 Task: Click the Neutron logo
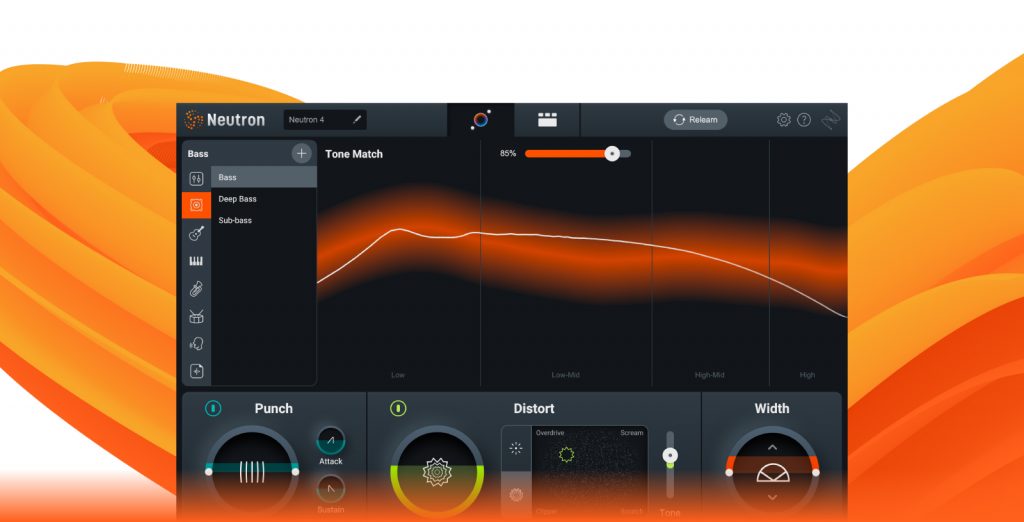[x=225, y=120]
